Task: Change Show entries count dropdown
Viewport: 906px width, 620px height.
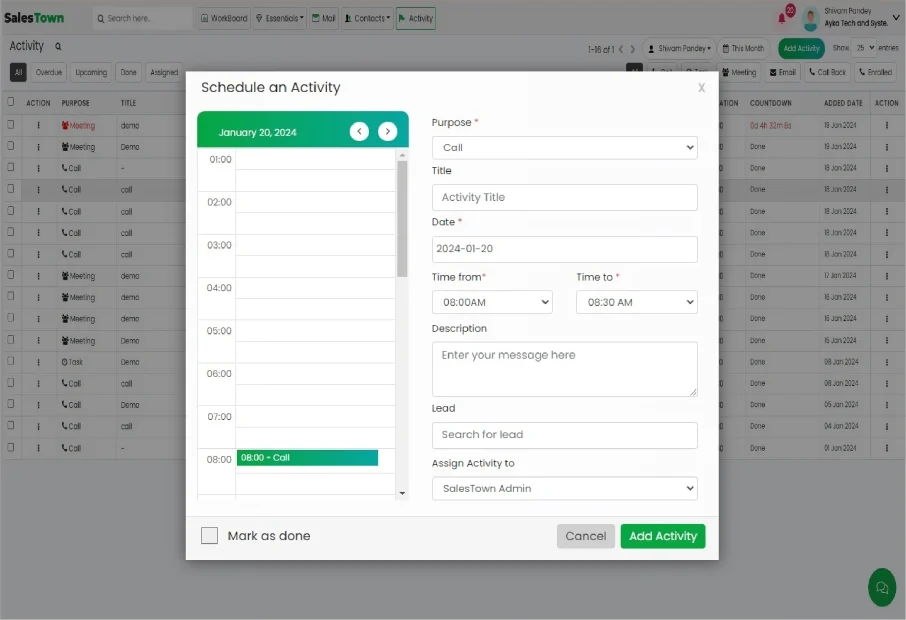Action: point(865,48)
